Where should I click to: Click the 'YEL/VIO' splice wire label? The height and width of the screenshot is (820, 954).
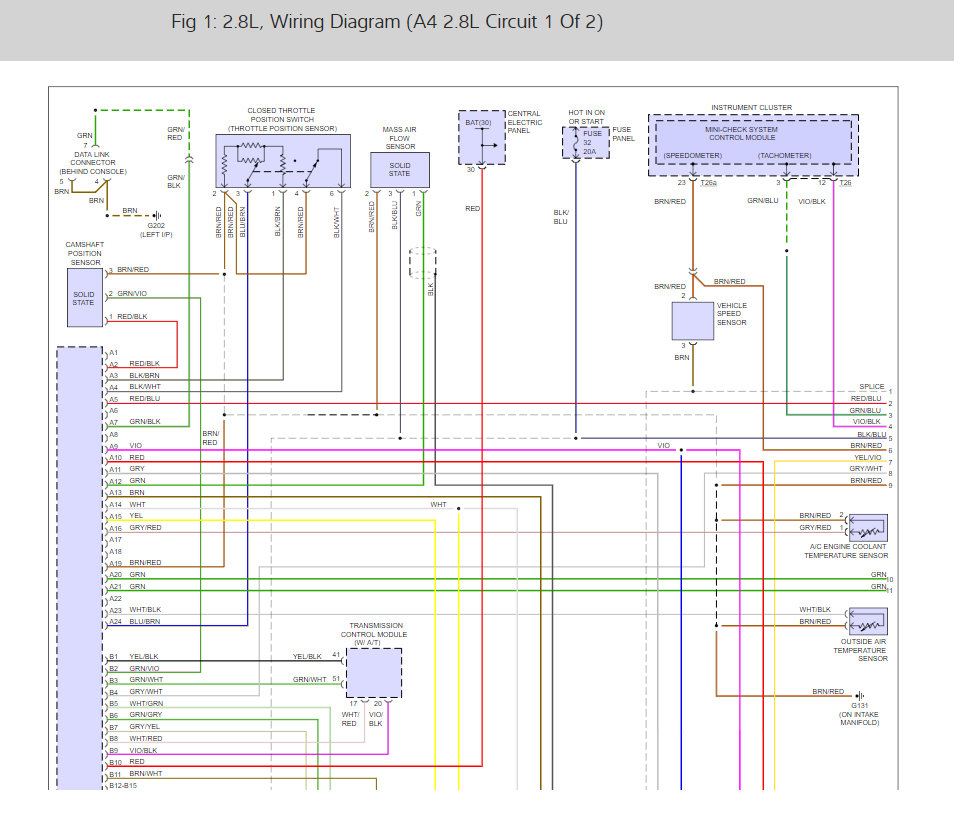pos(868,457)
